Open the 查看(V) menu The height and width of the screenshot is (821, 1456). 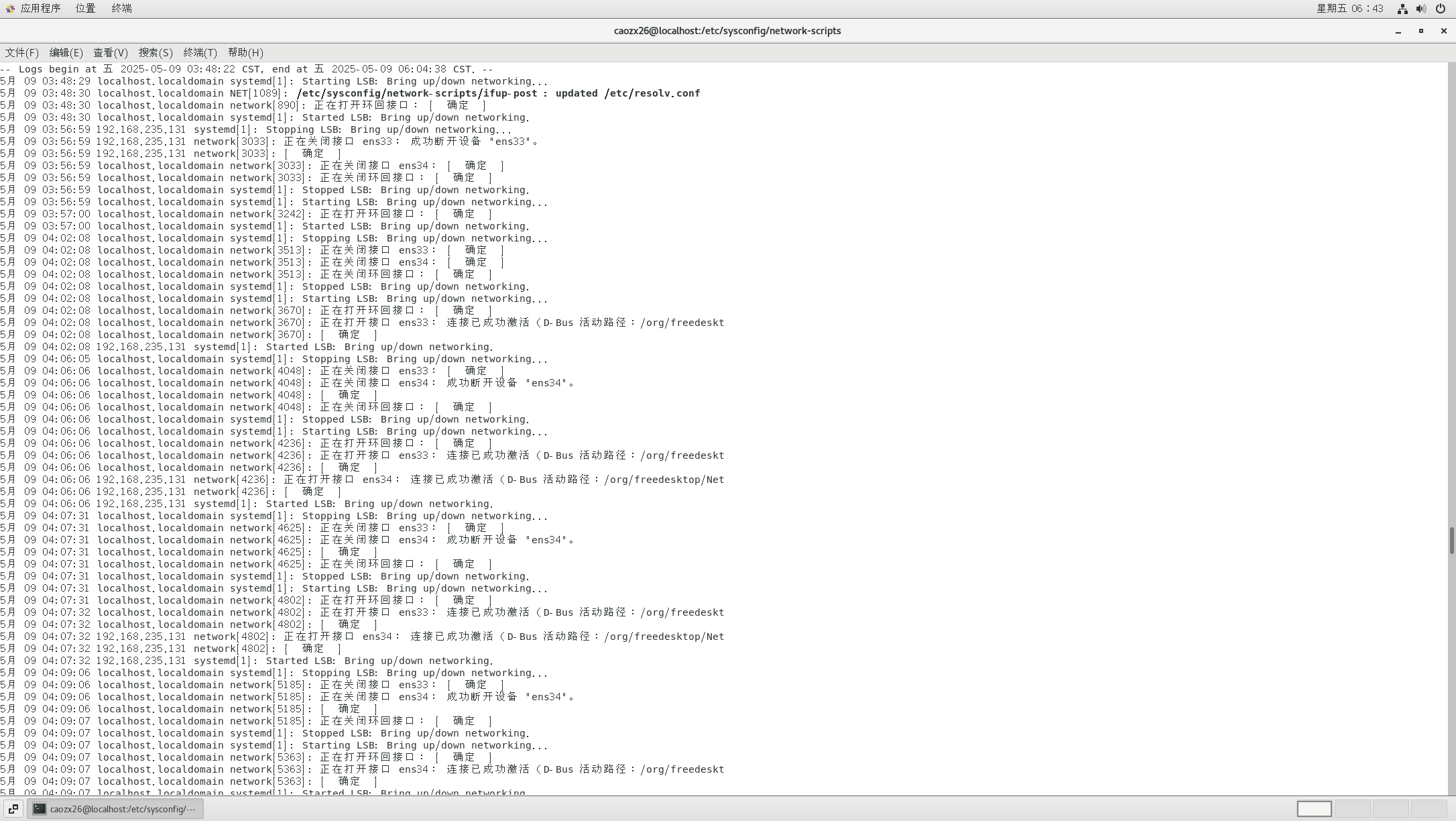coord(110,52)
